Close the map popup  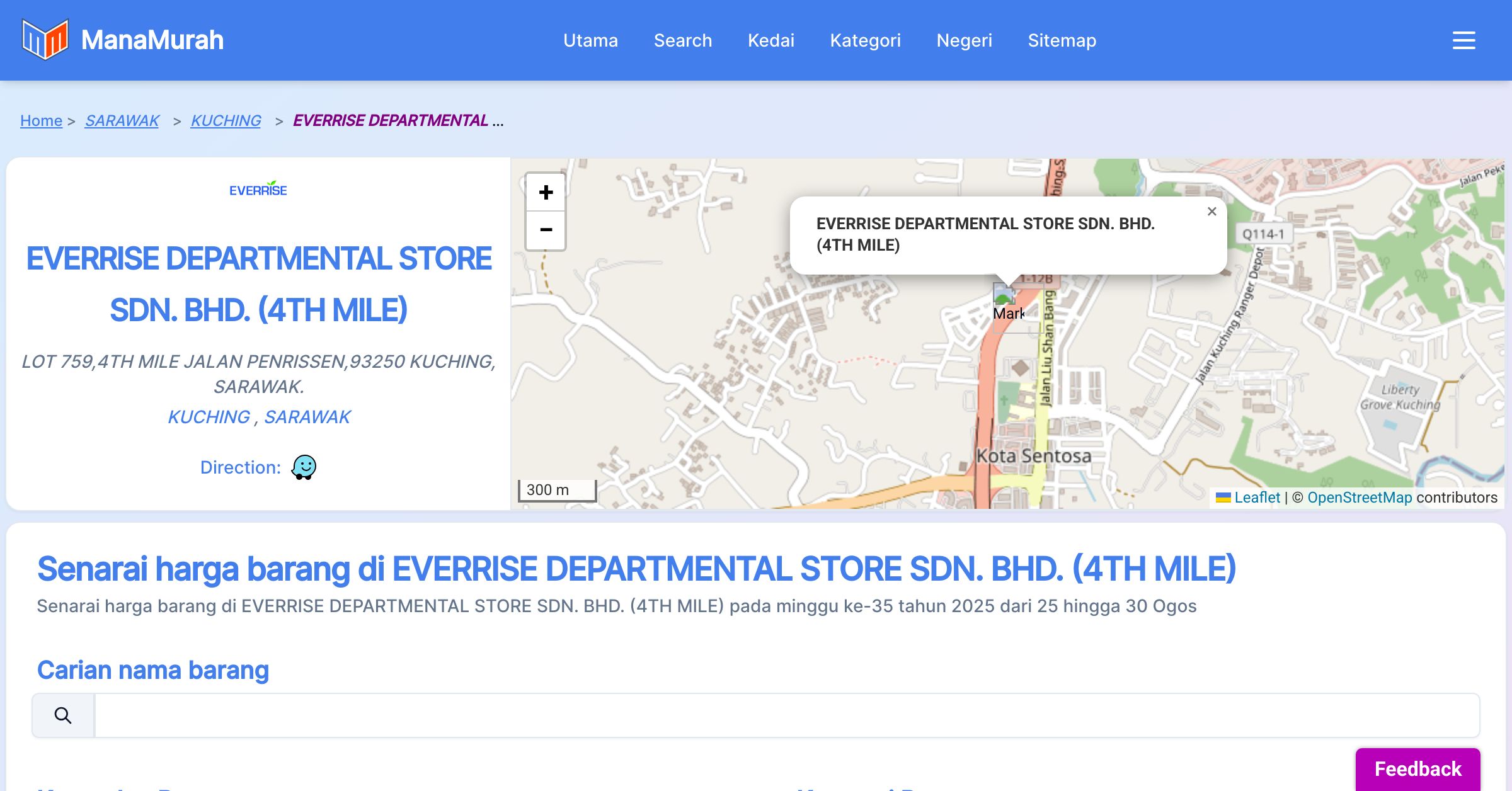pyautogui.click(x=1211, y=212)
